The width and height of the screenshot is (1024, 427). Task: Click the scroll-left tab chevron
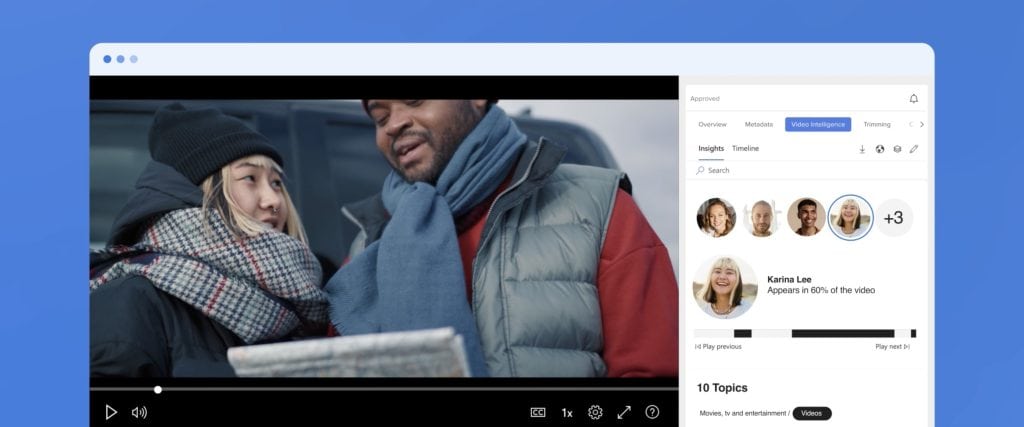[910, 124]
